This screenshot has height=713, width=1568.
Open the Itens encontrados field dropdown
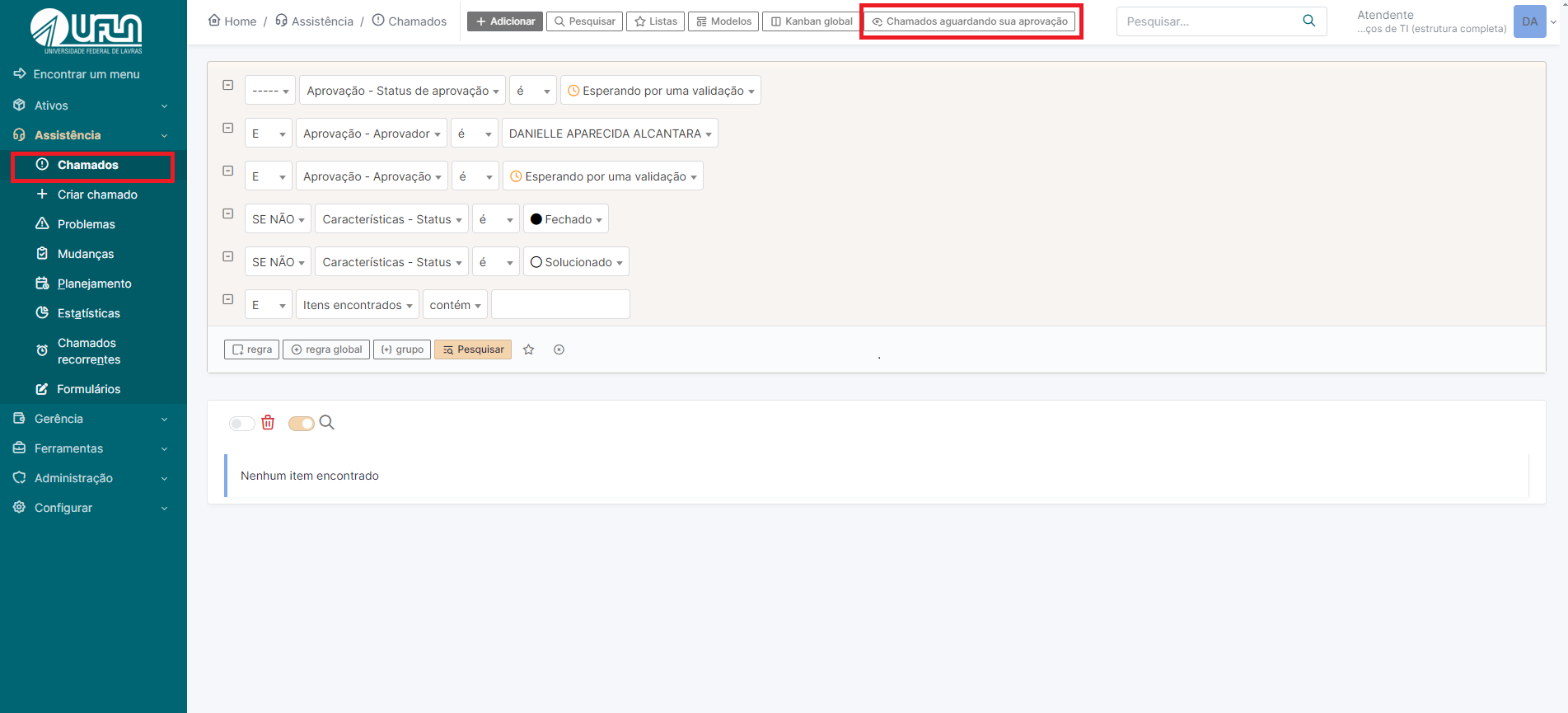point(358,305)
